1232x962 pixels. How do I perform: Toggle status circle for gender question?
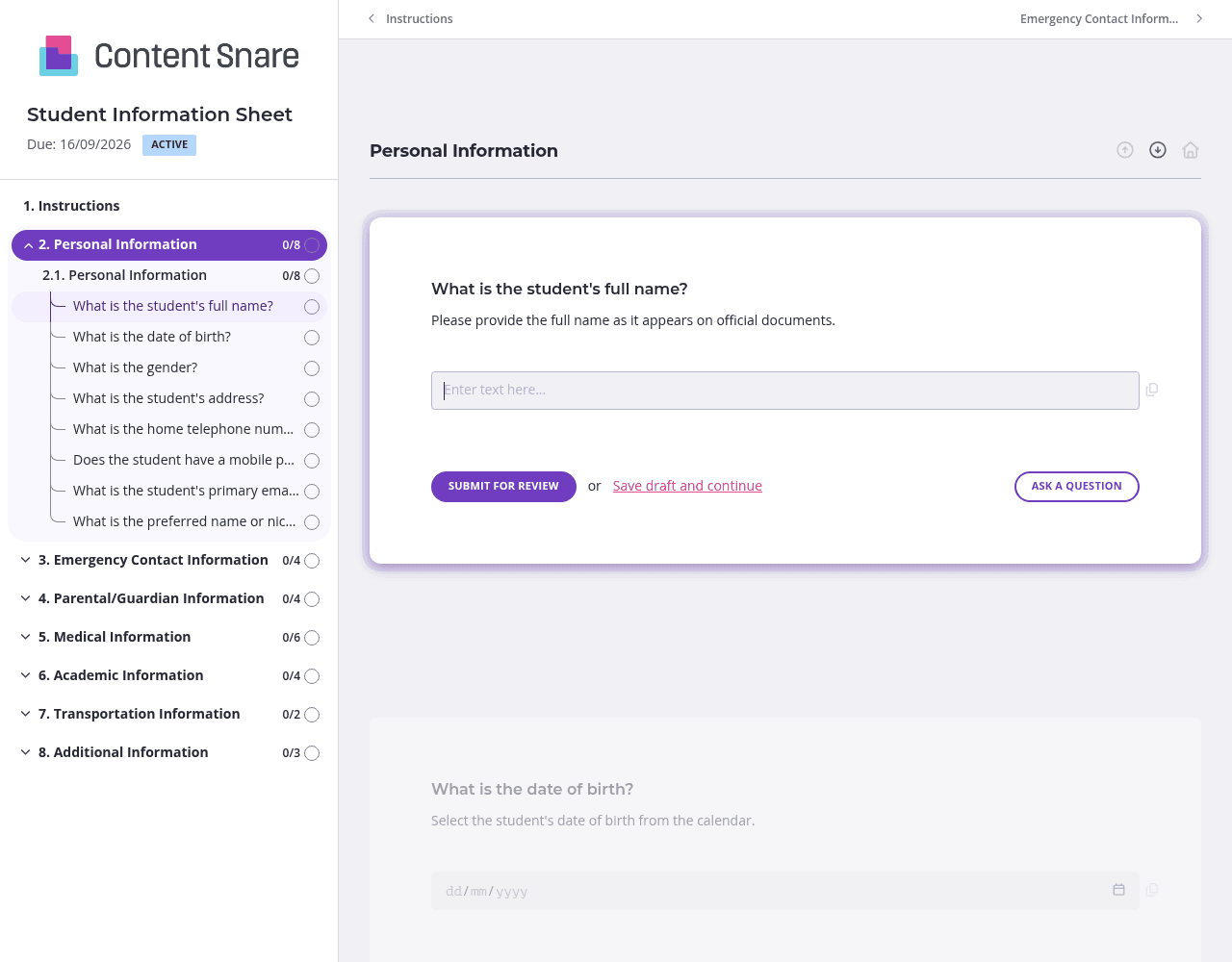[312, 368]
